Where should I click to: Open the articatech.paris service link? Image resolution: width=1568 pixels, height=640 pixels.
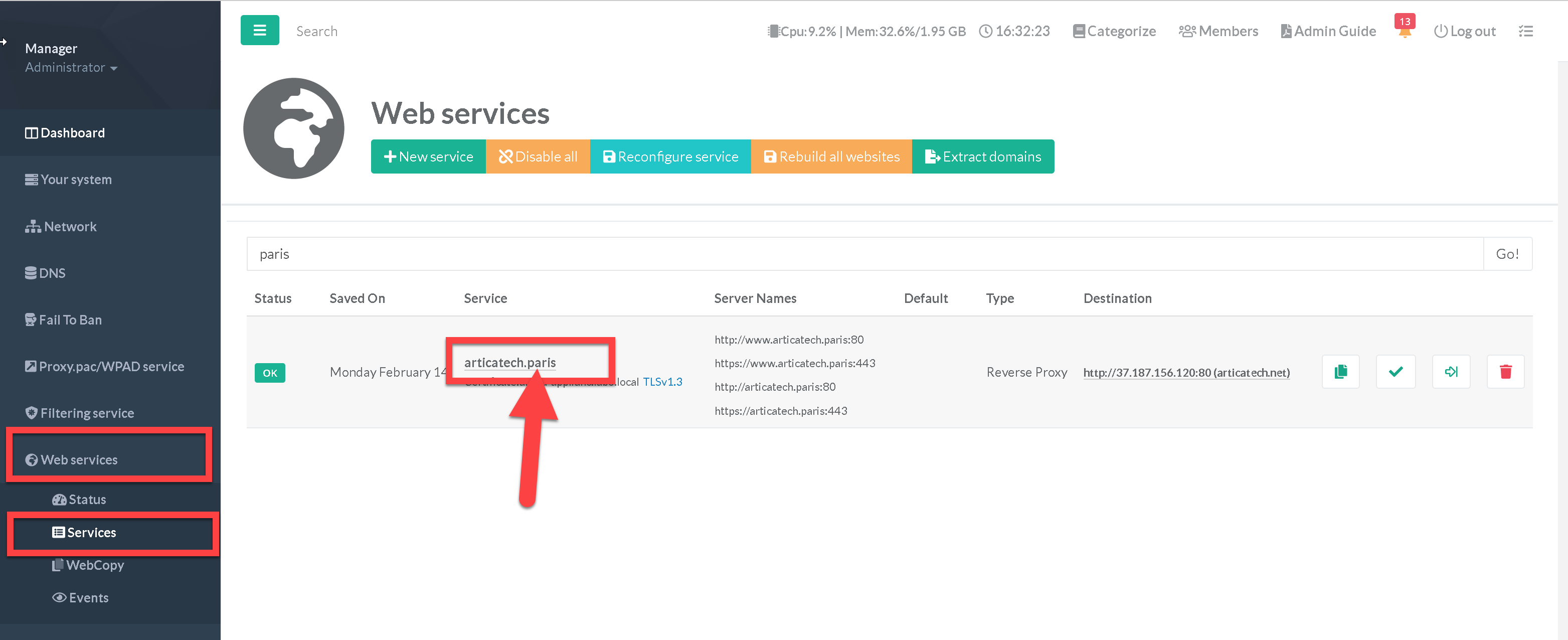tap(509, 362)
